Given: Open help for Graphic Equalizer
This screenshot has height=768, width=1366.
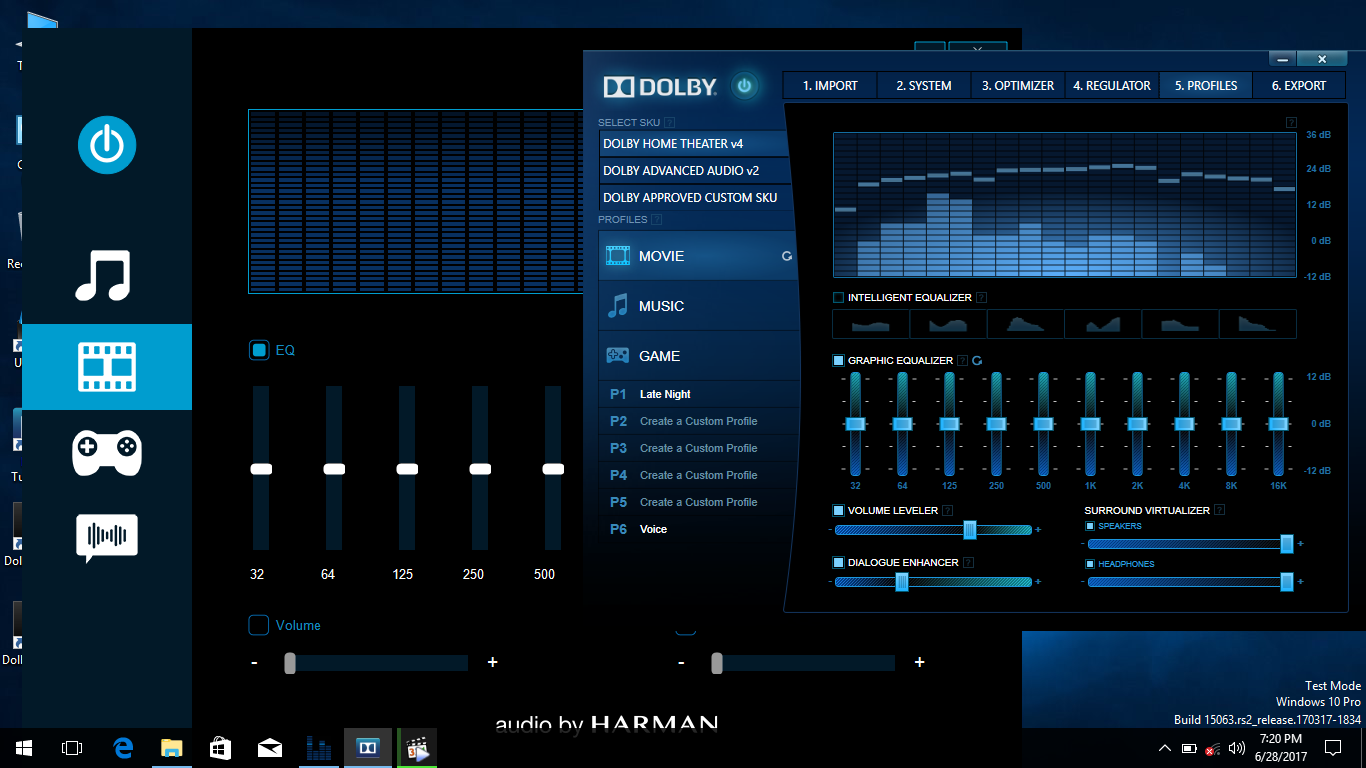Looking at the screenshot, I should point(962,360).
